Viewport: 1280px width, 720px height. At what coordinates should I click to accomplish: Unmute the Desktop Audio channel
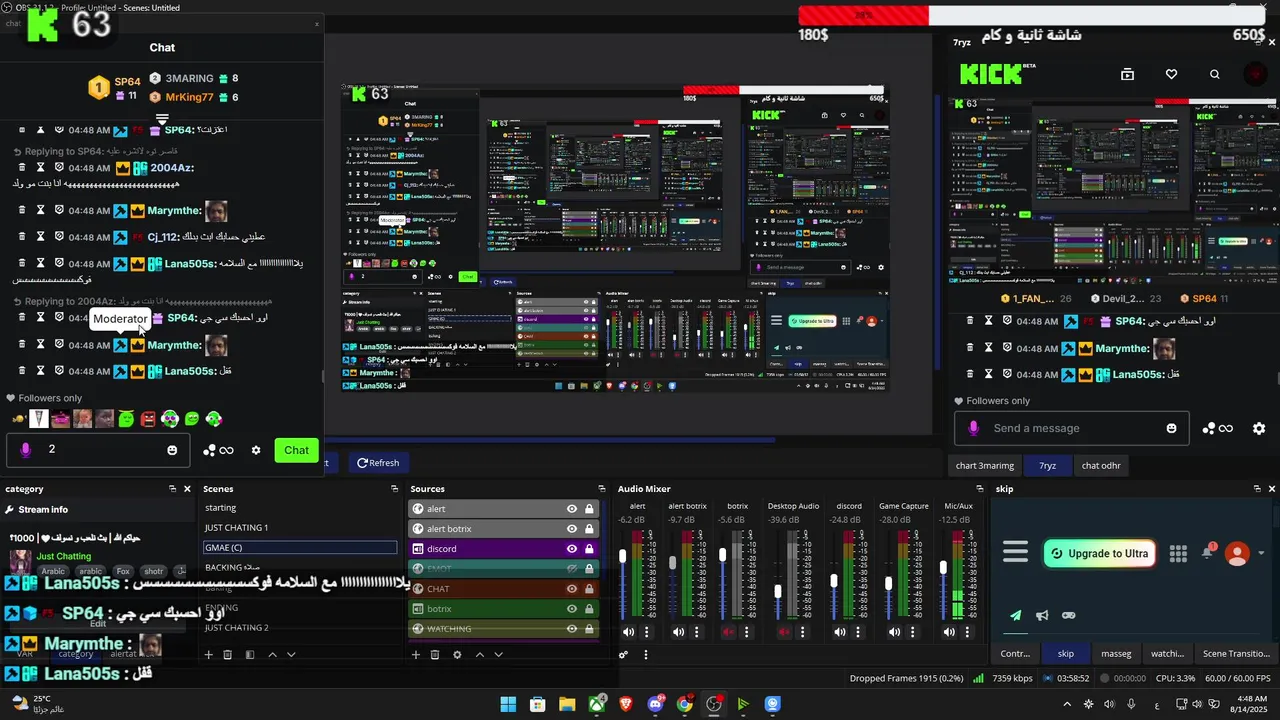pos(784,632)
